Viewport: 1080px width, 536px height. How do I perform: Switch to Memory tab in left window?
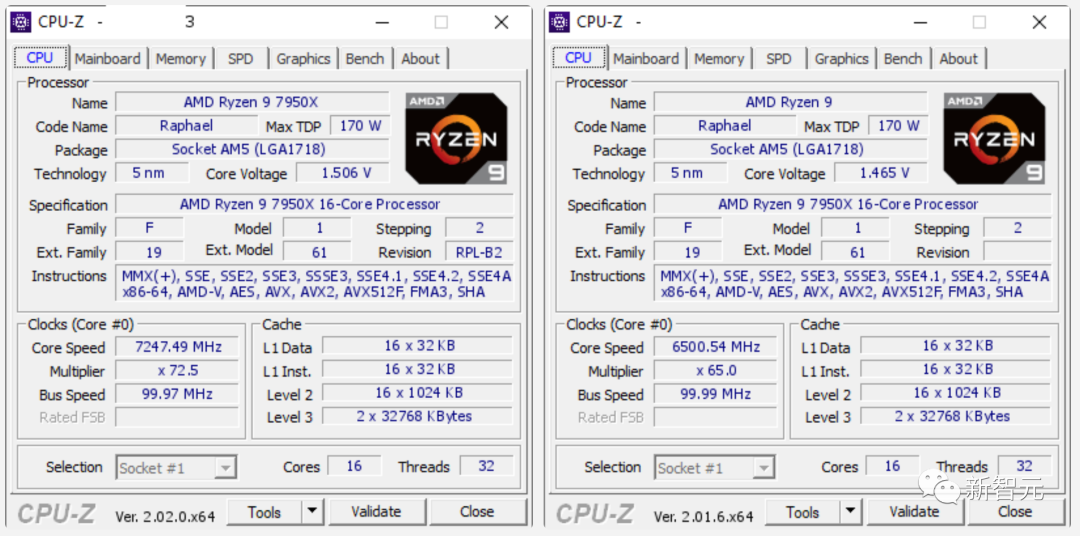click(x=180, y=59)
